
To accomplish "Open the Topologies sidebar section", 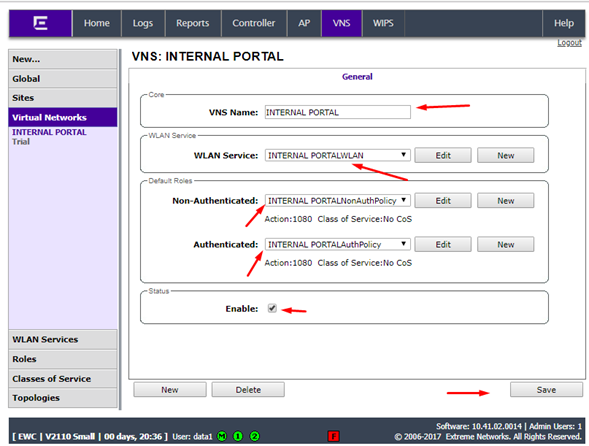I will 63,398.
